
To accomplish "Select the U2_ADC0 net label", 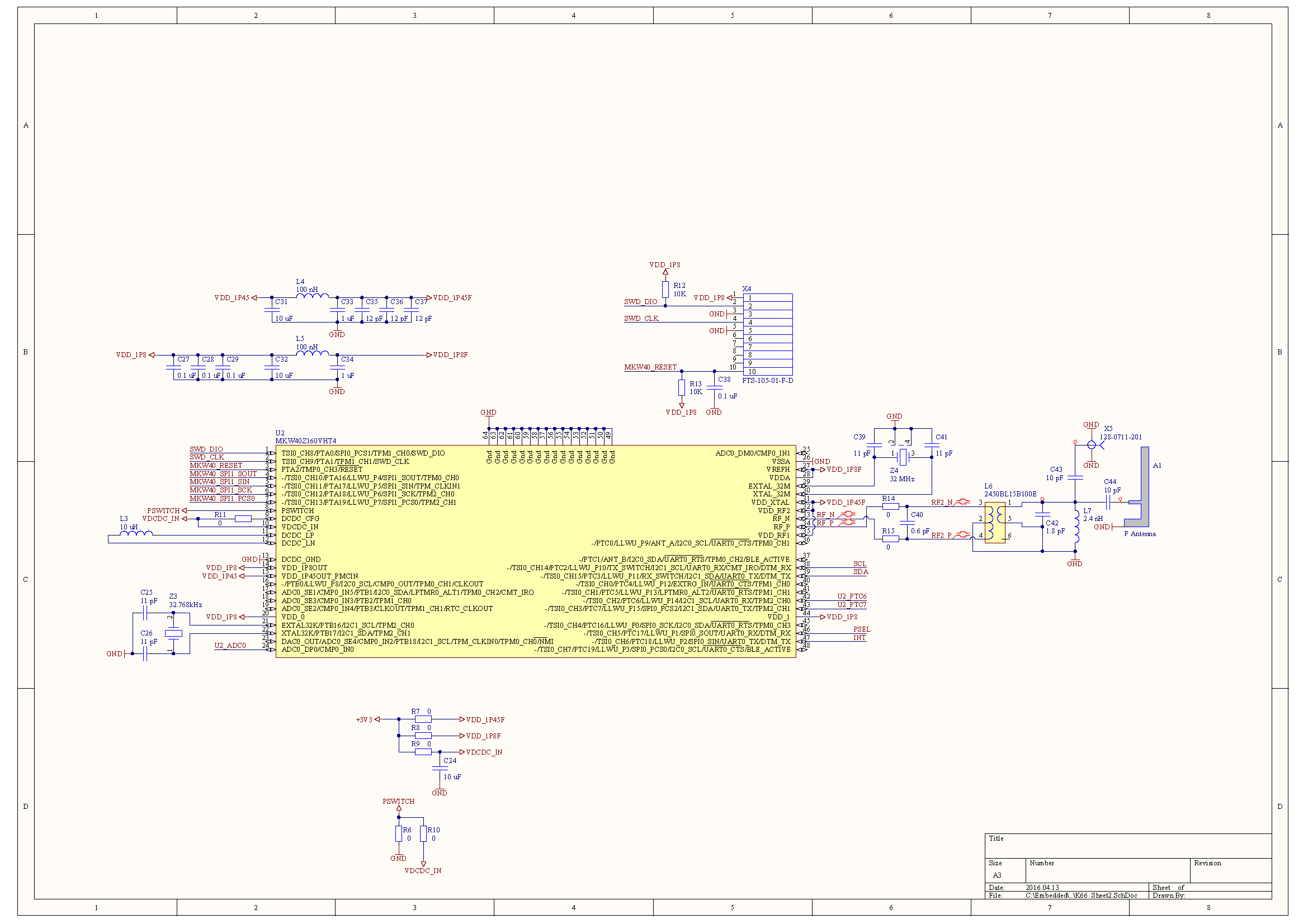I will [x=230, y=646].
